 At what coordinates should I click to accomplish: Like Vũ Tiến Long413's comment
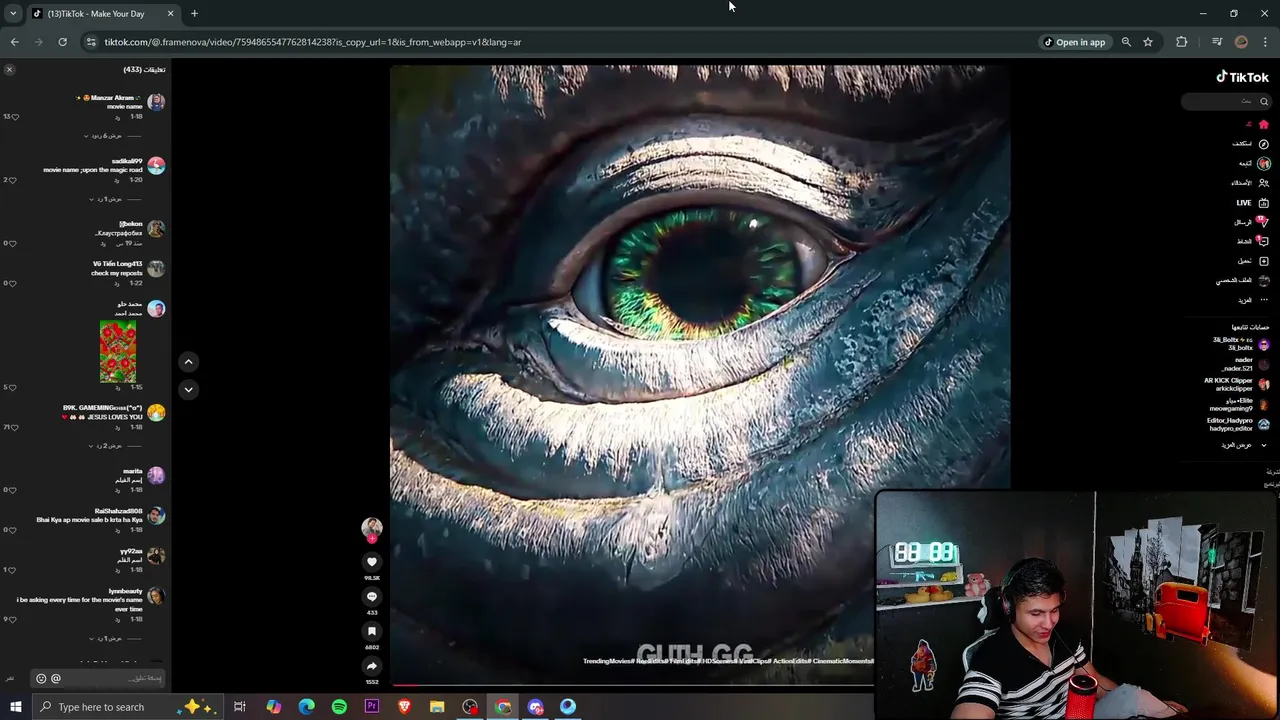click(13, 283)
